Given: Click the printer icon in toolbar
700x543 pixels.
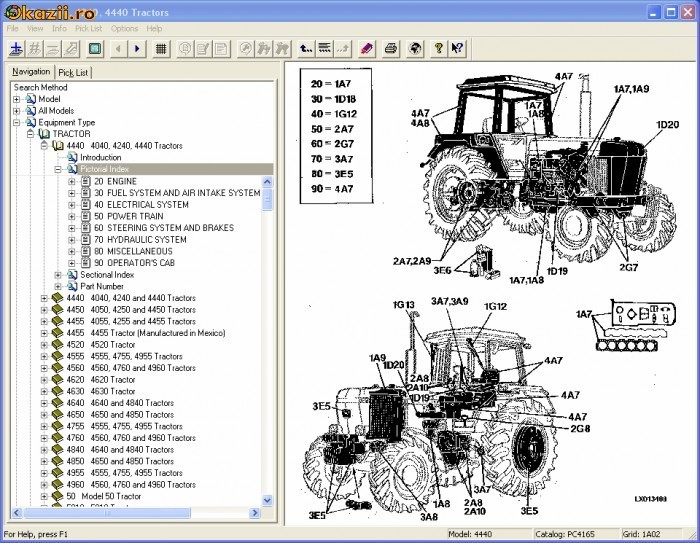Looking at the screenshot, I should tap(391, 49).
